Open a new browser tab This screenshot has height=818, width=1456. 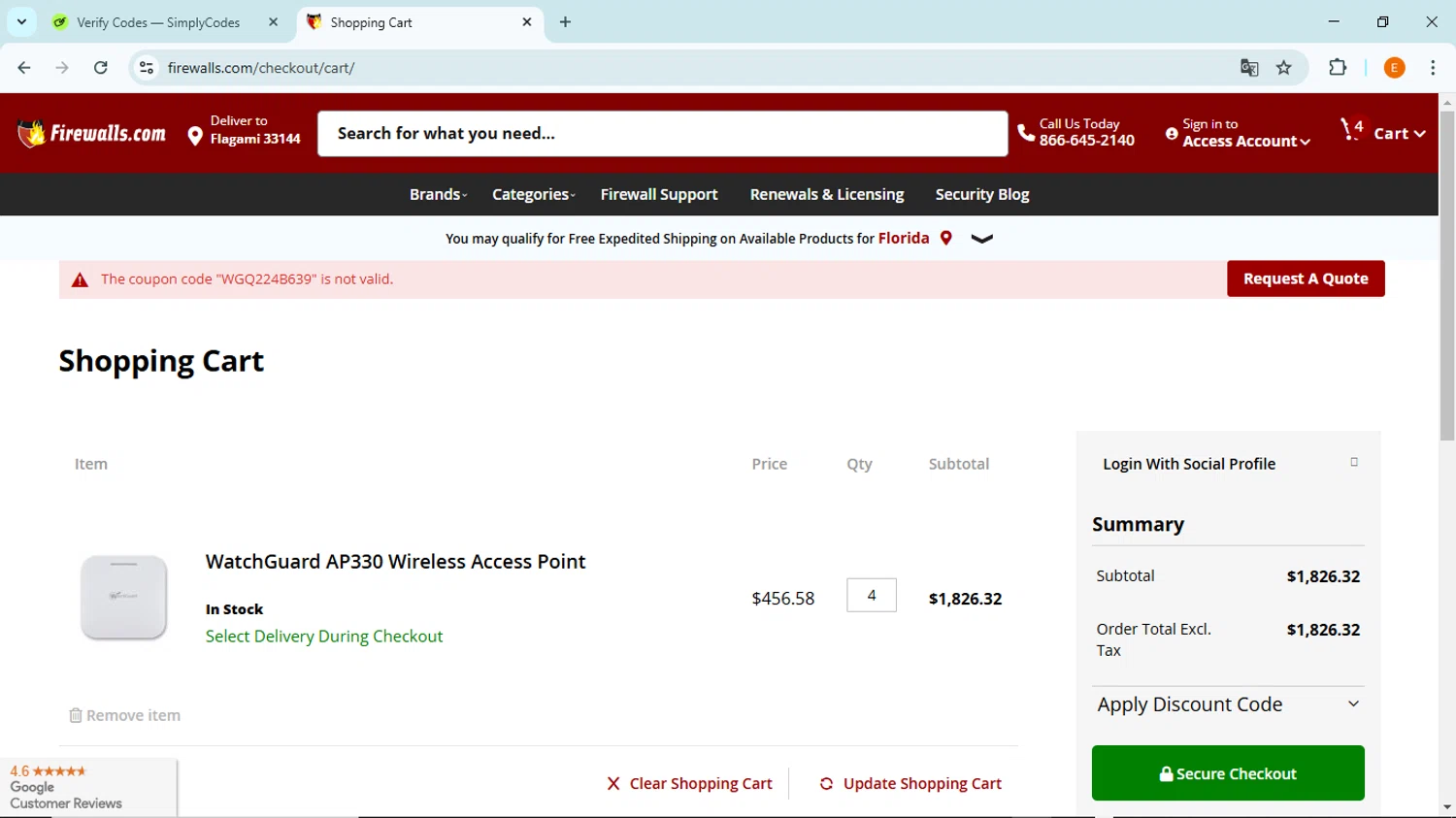(566, 22)
